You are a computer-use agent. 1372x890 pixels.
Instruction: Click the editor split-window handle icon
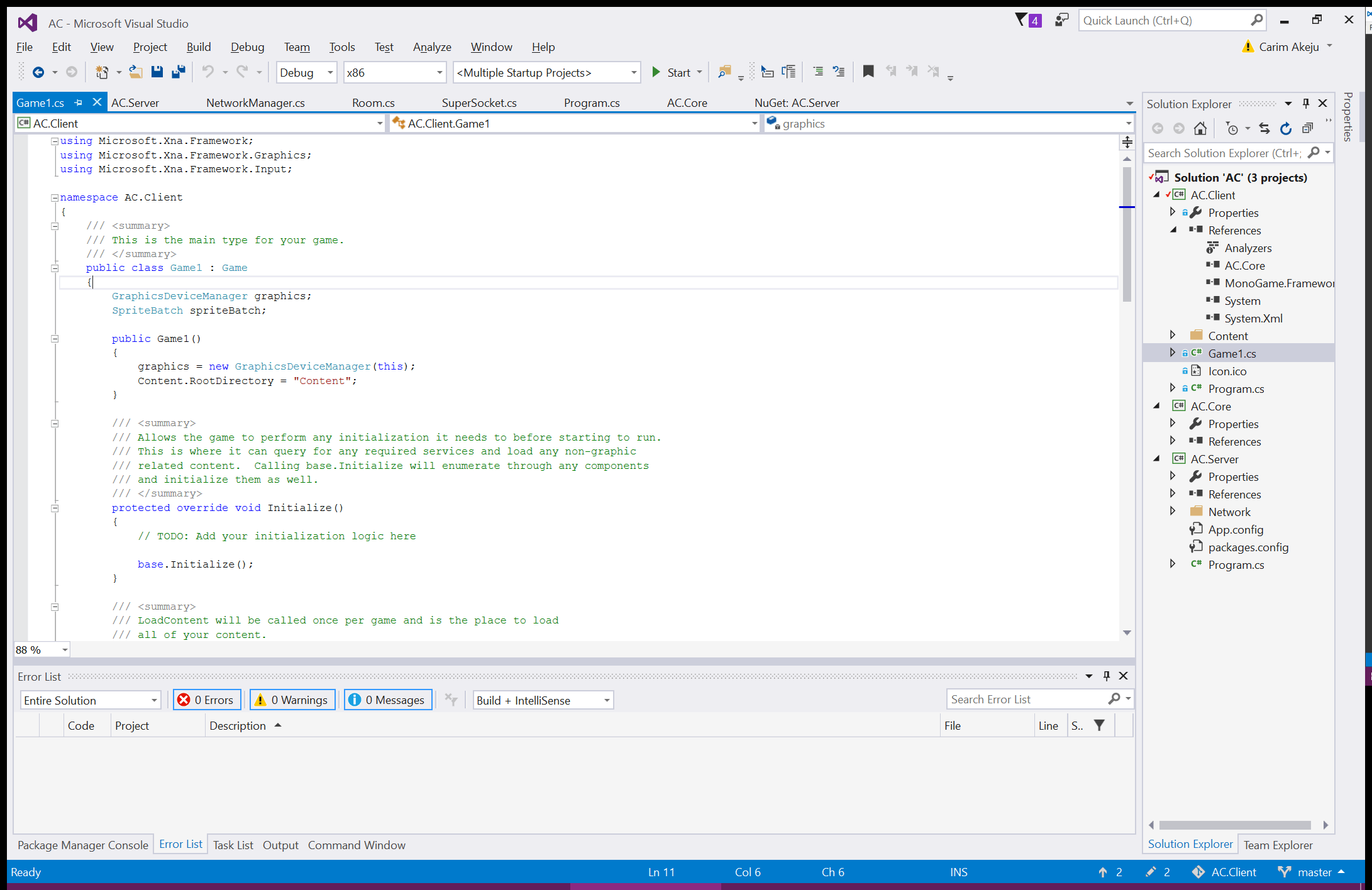click(1127, 142)
